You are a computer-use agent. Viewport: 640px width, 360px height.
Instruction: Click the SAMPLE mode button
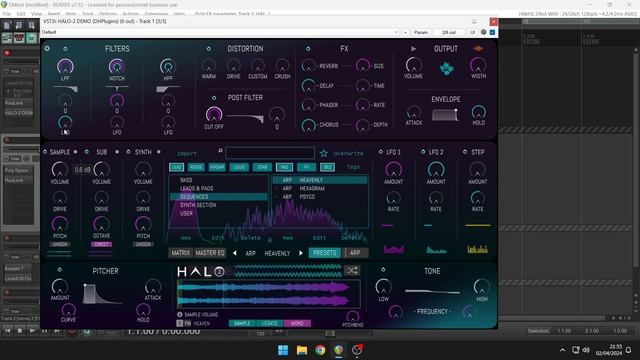pos(242,323)
